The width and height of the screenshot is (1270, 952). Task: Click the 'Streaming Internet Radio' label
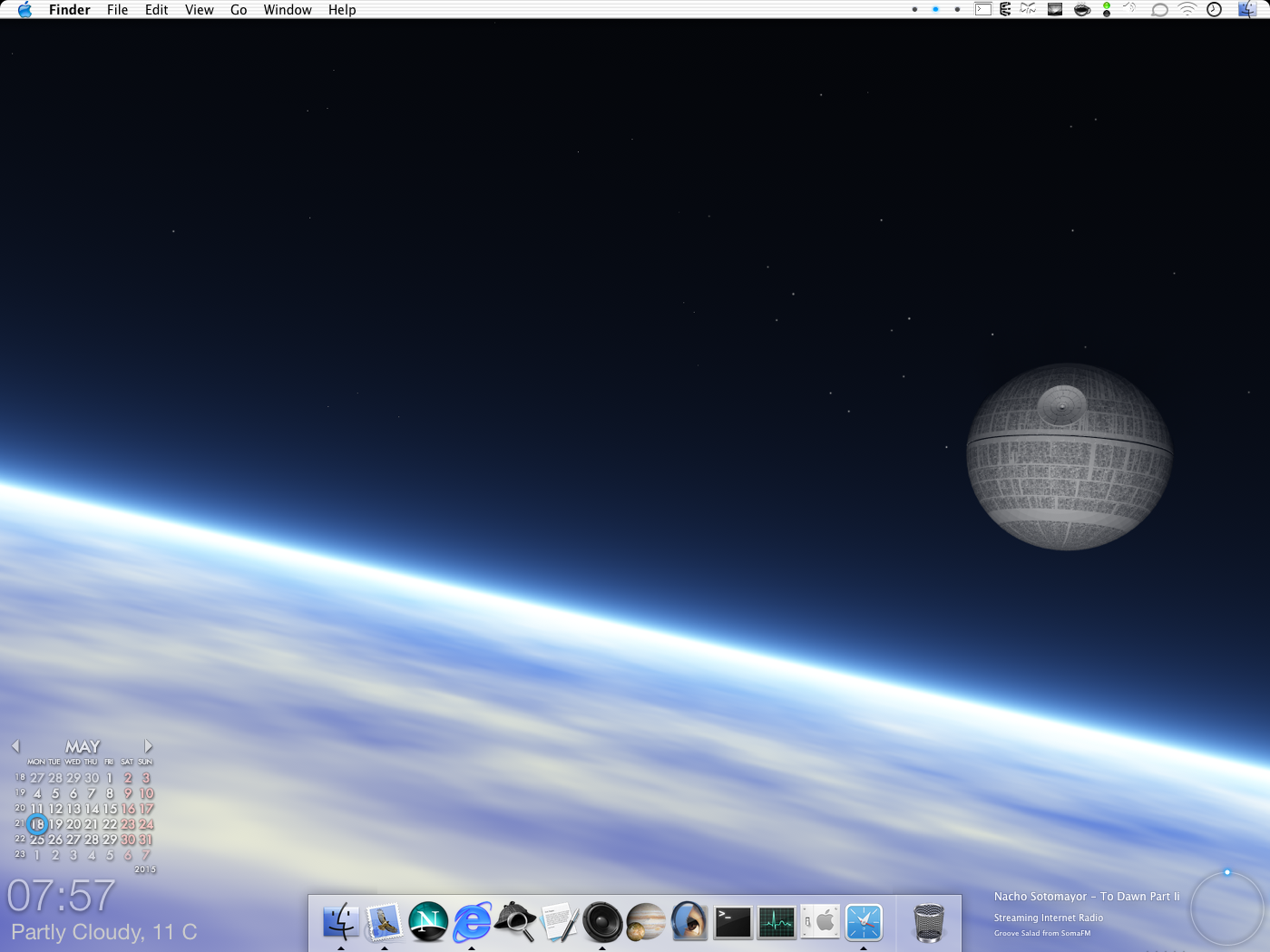(x=1049, y=918)
